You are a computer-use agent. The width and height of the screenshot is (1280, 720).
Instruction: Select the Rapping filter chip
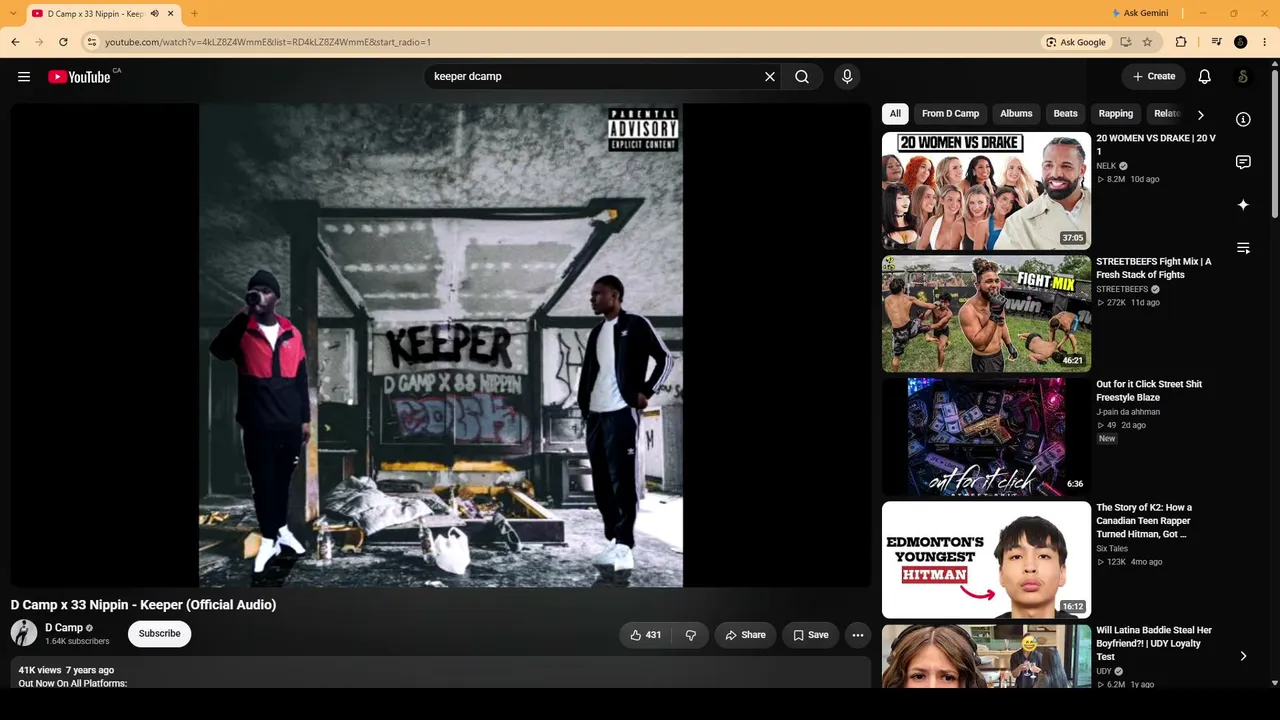1116,114
